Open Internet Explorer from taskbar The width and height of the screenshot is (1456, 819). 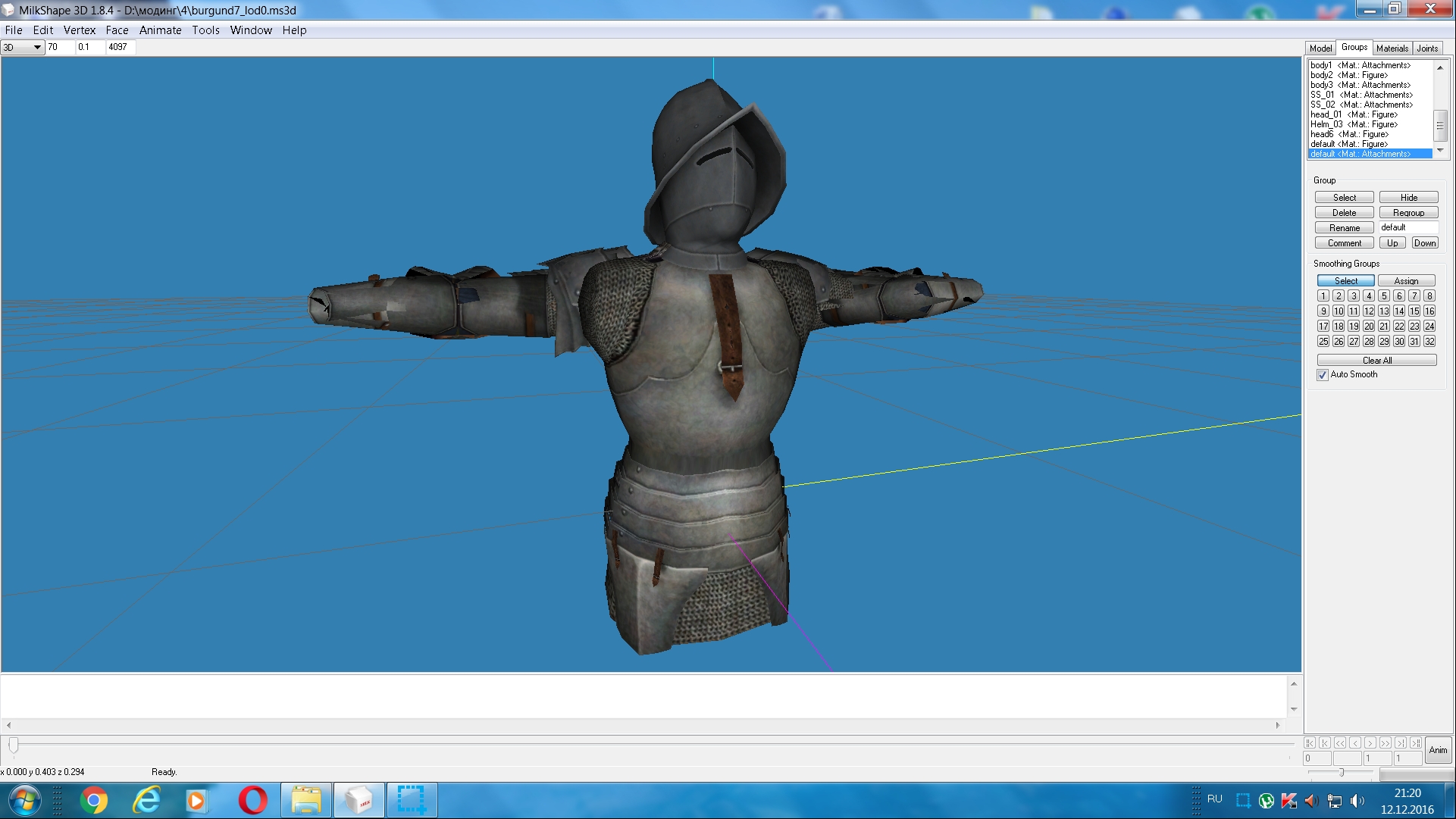147,800
